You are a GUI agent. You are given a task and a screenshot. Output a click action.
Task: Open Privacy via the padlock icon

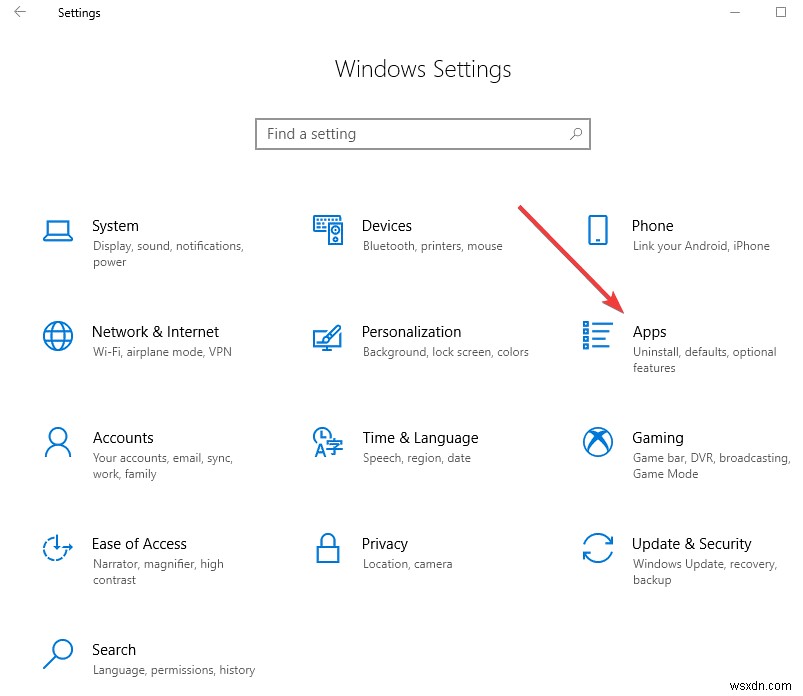(328, 550)
